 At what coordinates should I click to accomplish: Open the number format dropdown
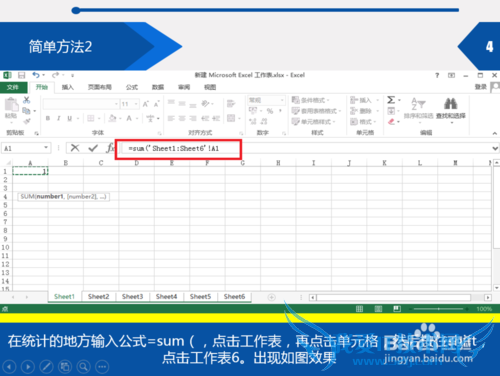click(x=282, y=100)
